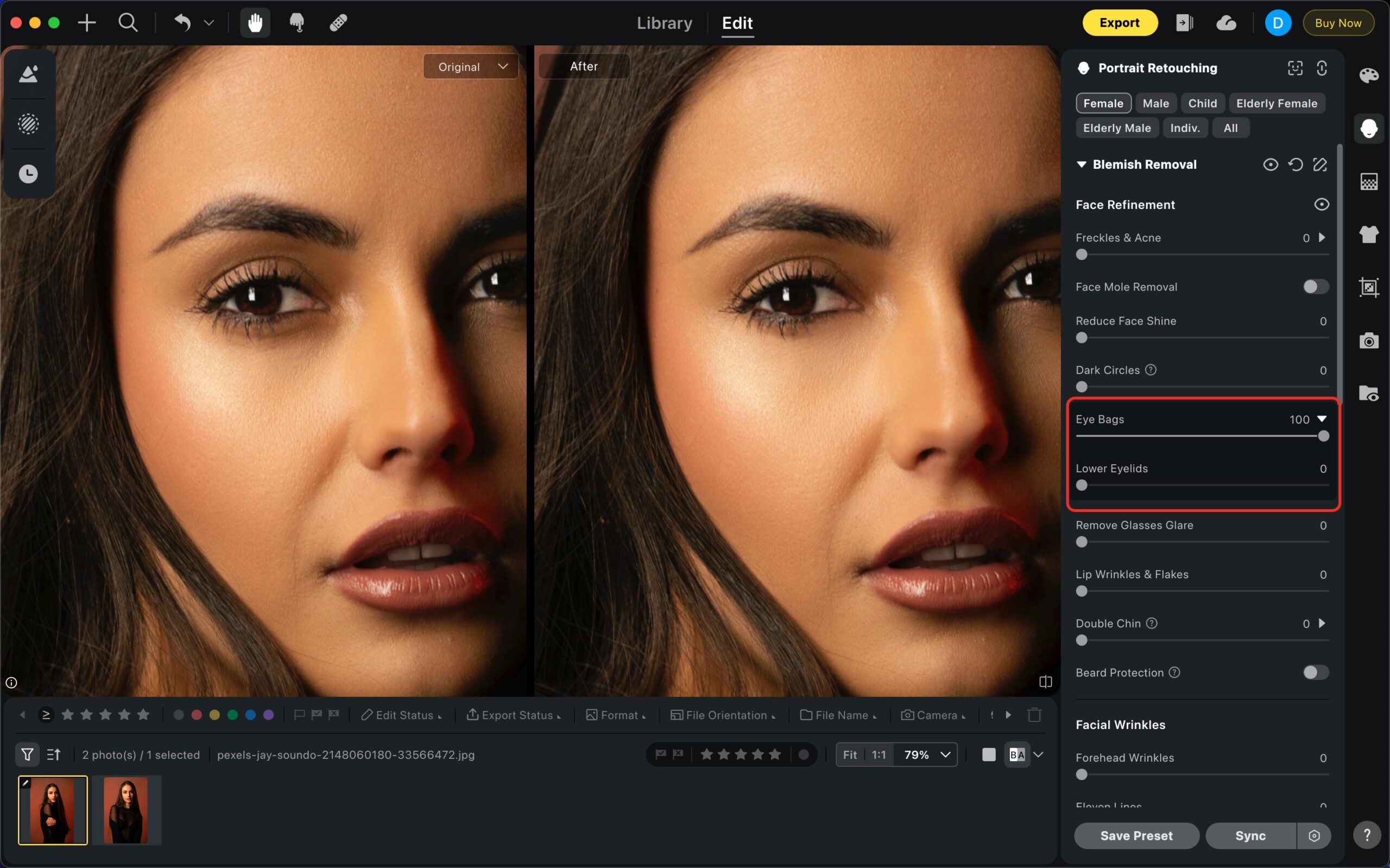Collapse the Blemish Removal section
The image size is (1390, 868).
(x=1082, y=165)
